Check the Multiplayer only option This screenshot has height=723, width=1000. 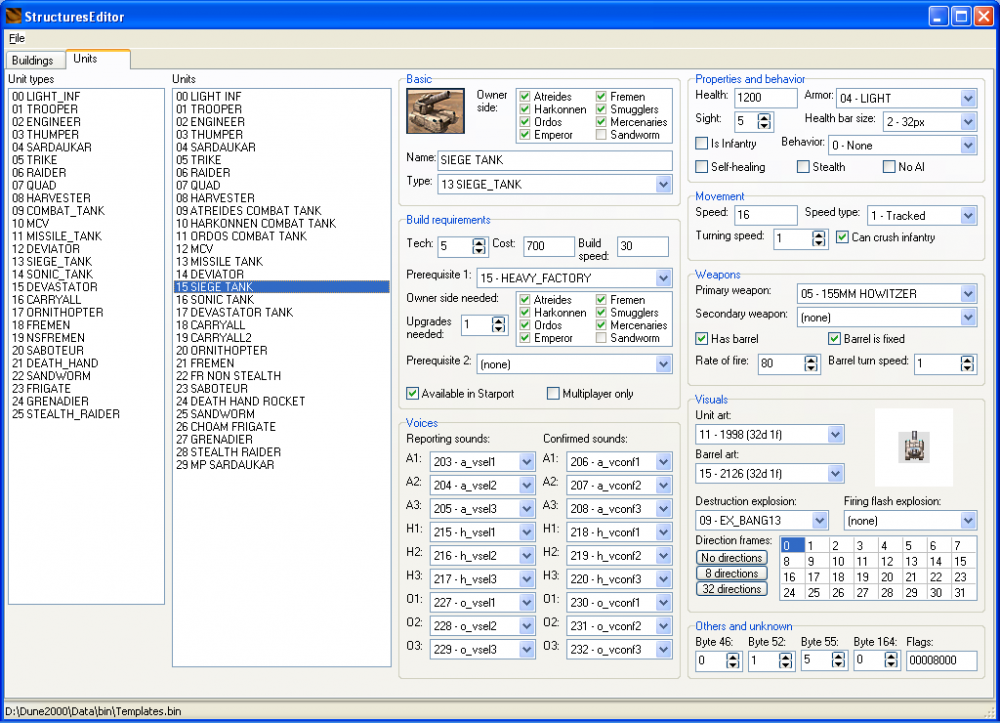[553, 394]
